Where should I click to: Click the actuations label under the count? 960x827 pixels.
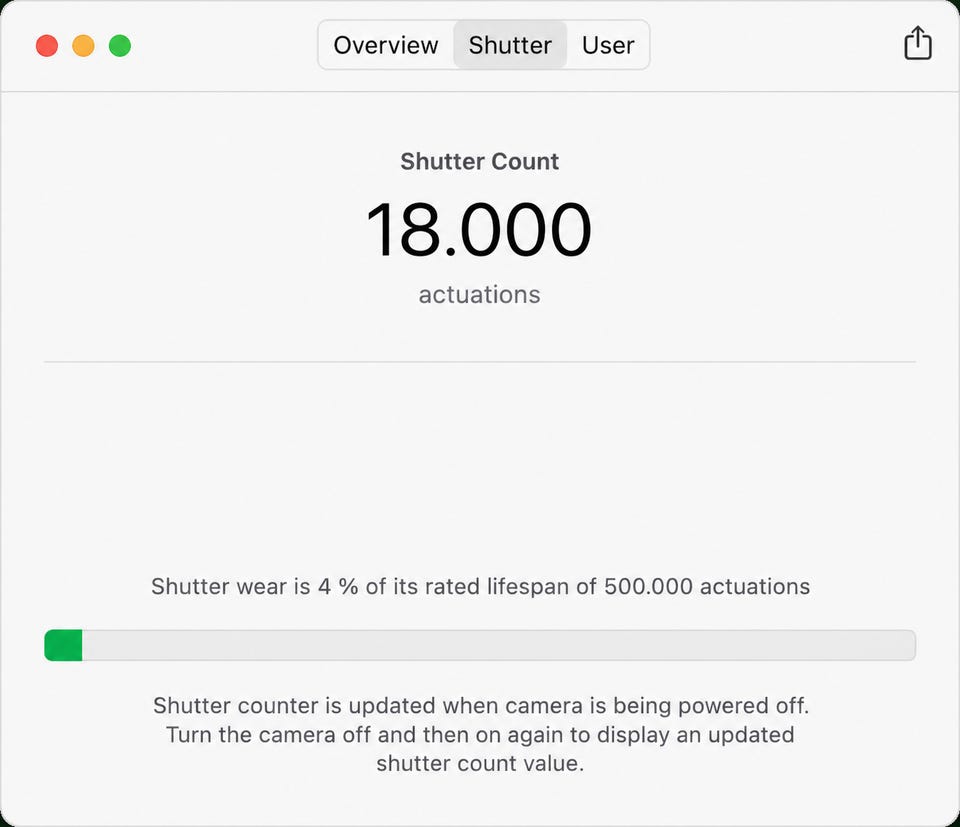tap(479, 295)
